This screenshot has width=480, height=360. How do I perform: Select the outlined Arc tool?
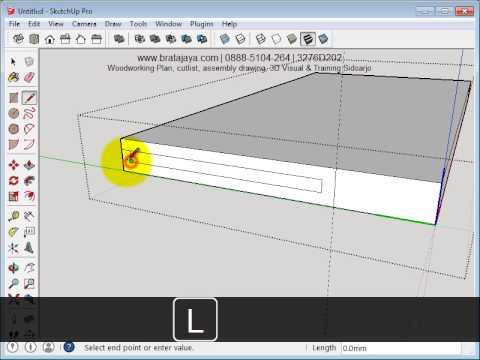tap(29, 129)
